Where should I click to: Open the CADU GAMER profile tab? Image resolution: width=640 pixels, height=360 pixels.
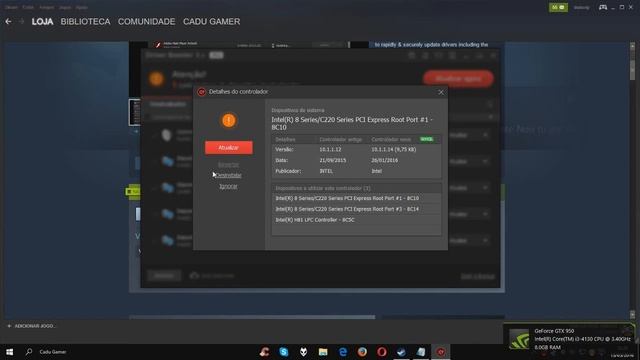(211, 22)
